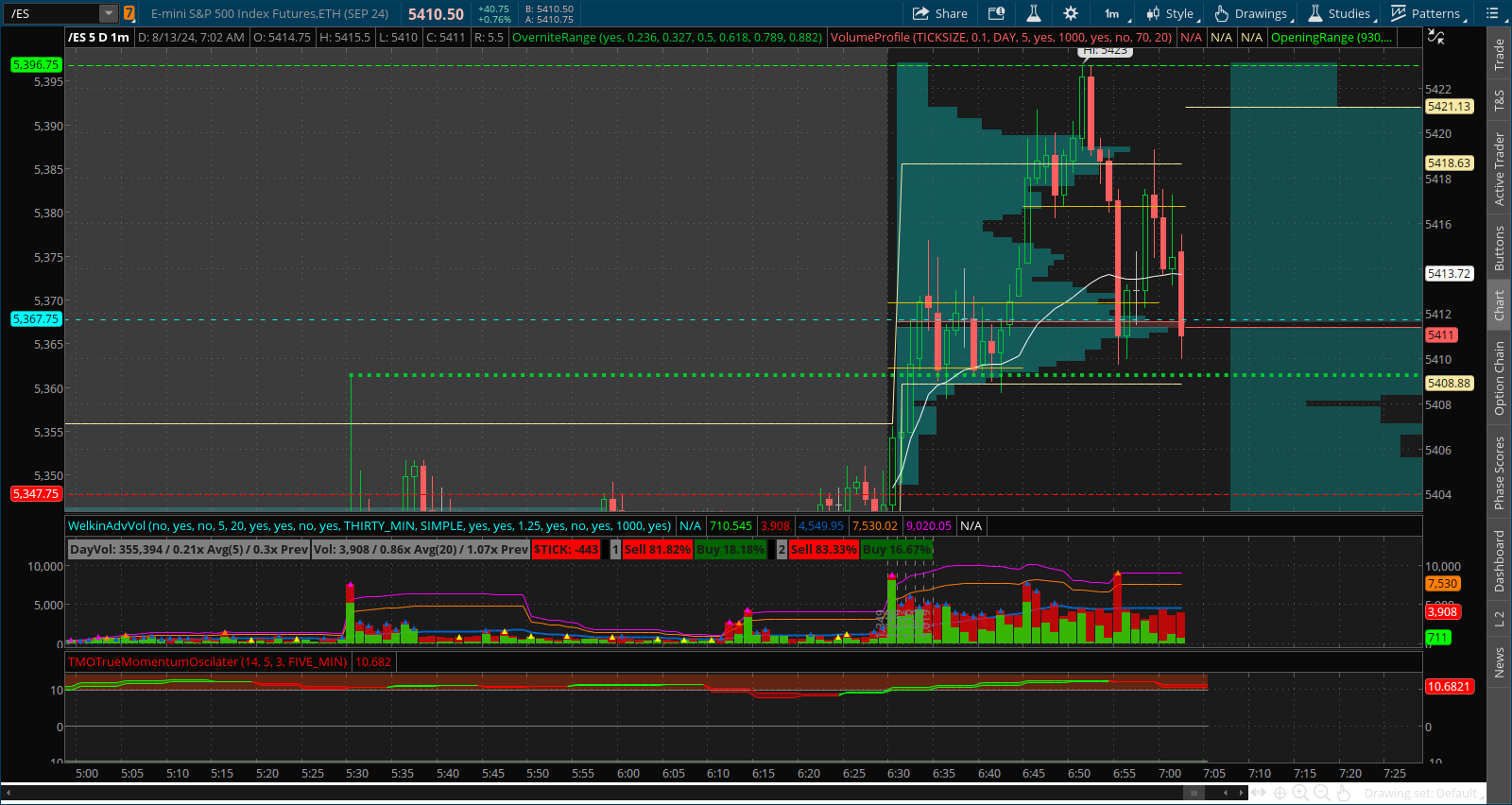This screenshot has height=805, width=1512.
Task: Expand the /ES symbol dropdown arrow
Action: (x=109, y=13)
